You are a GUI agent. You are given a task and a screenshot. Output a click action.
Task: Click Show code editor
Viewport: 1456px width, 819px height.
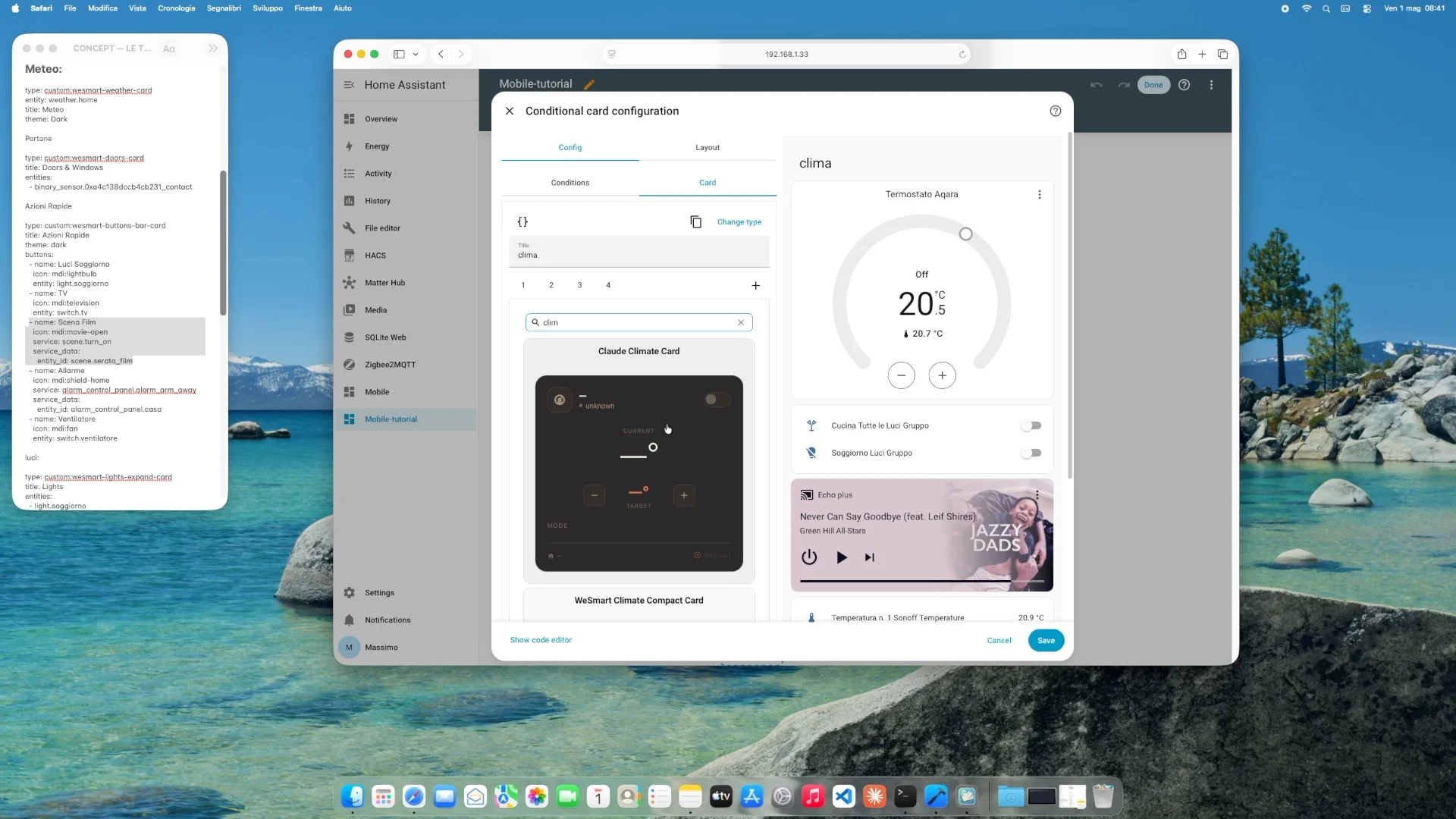click(541, 640)
